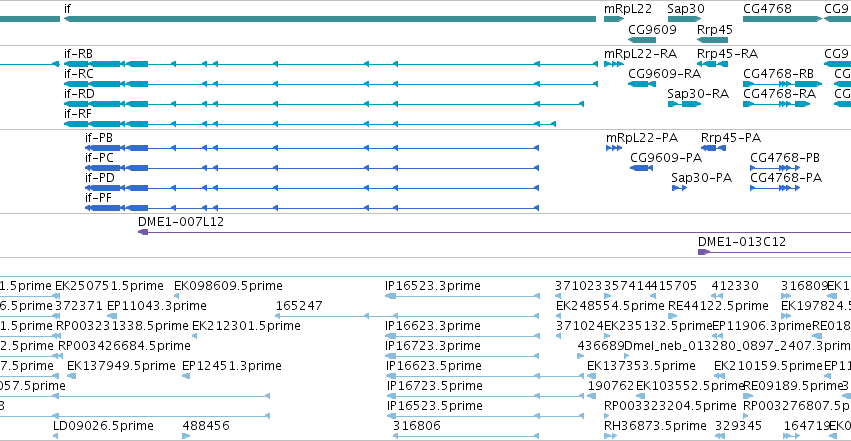This screenshot has width=851, height=441.
Task: Click EST IP16523.5prime
Action: [x=435, y=406]
